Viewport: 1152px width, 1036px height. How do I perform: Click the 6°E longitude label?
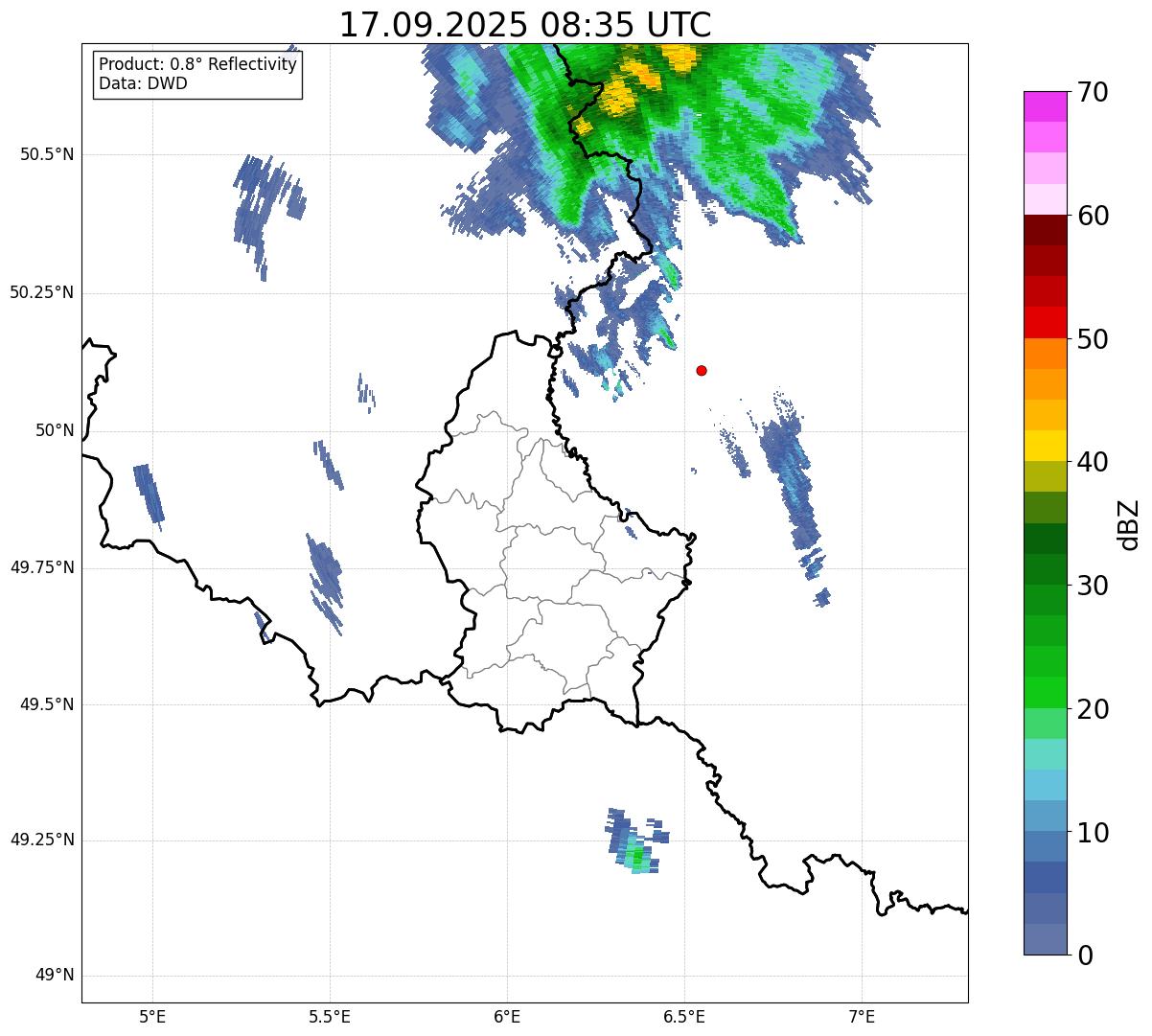[x=507, y=1016]
